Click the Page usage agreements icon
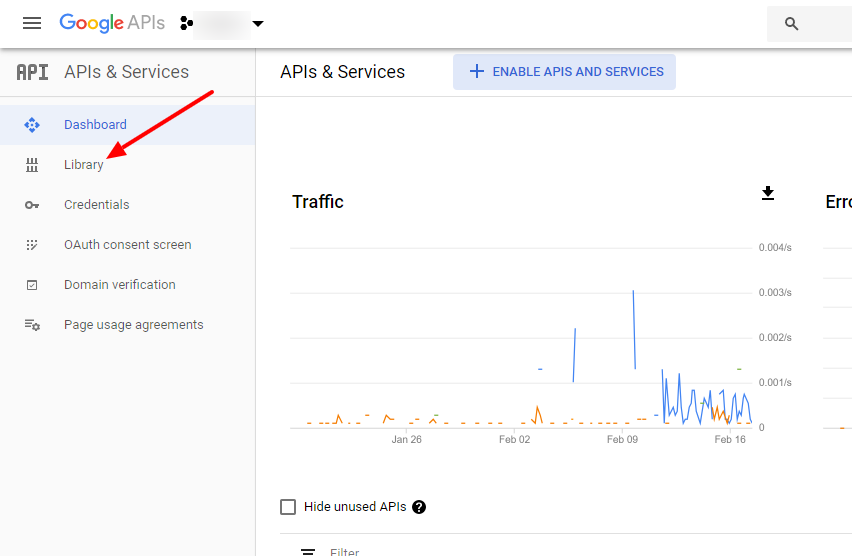 click(32, 325)
